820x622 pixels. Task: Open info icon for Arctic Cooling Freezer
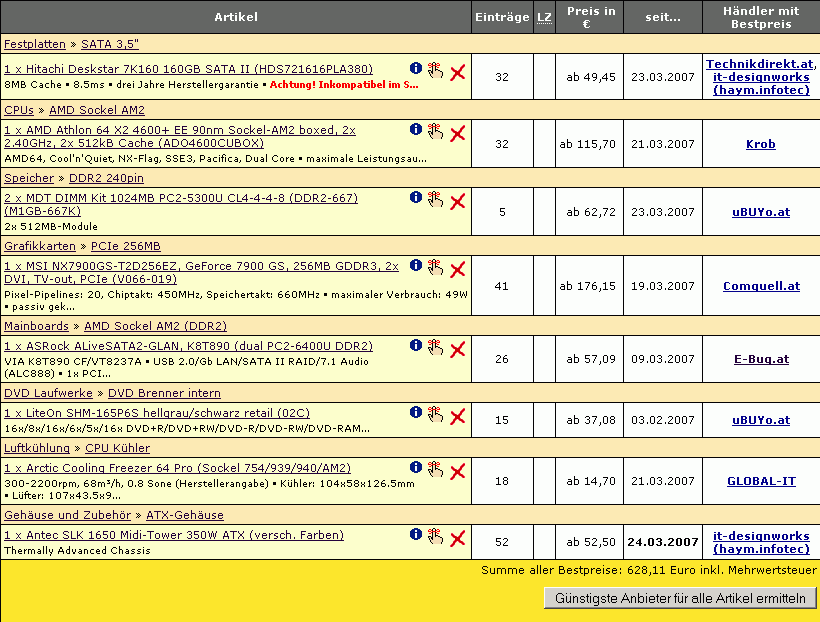click(416, 467)
